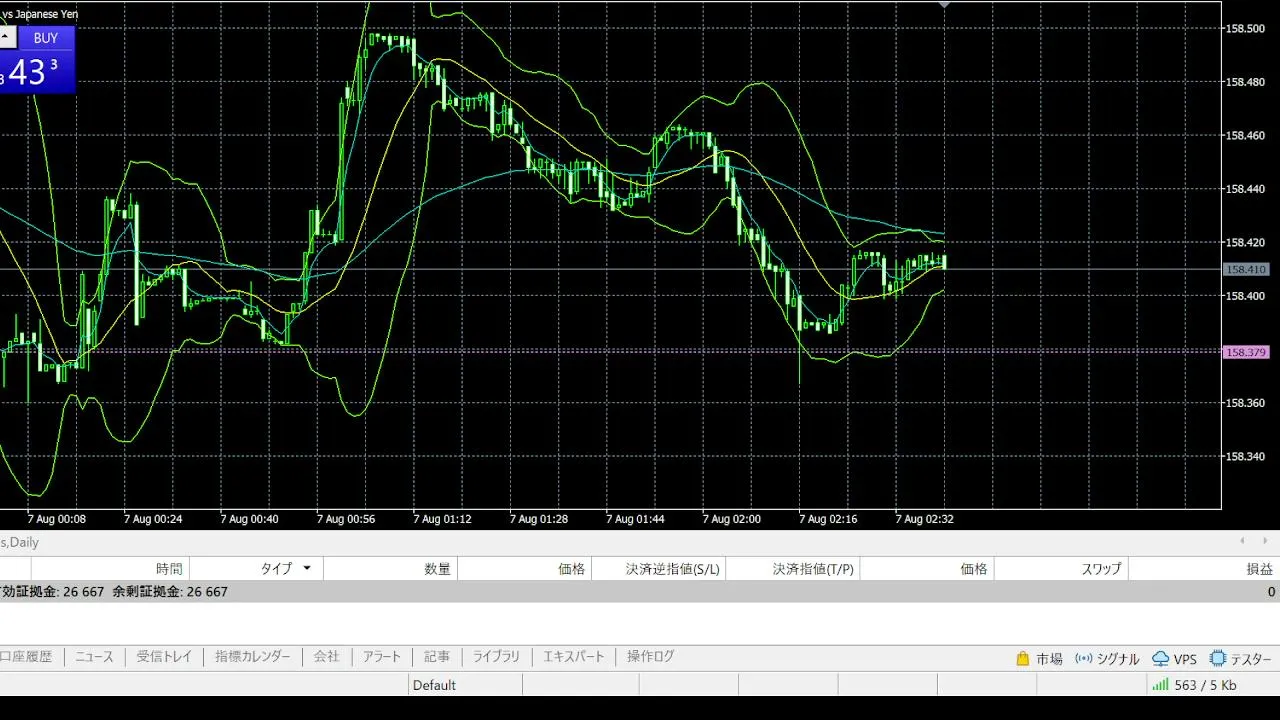Switch to the 受信トレイ tab
Screen dimensions: 1280x720
(x=164, y=656)
